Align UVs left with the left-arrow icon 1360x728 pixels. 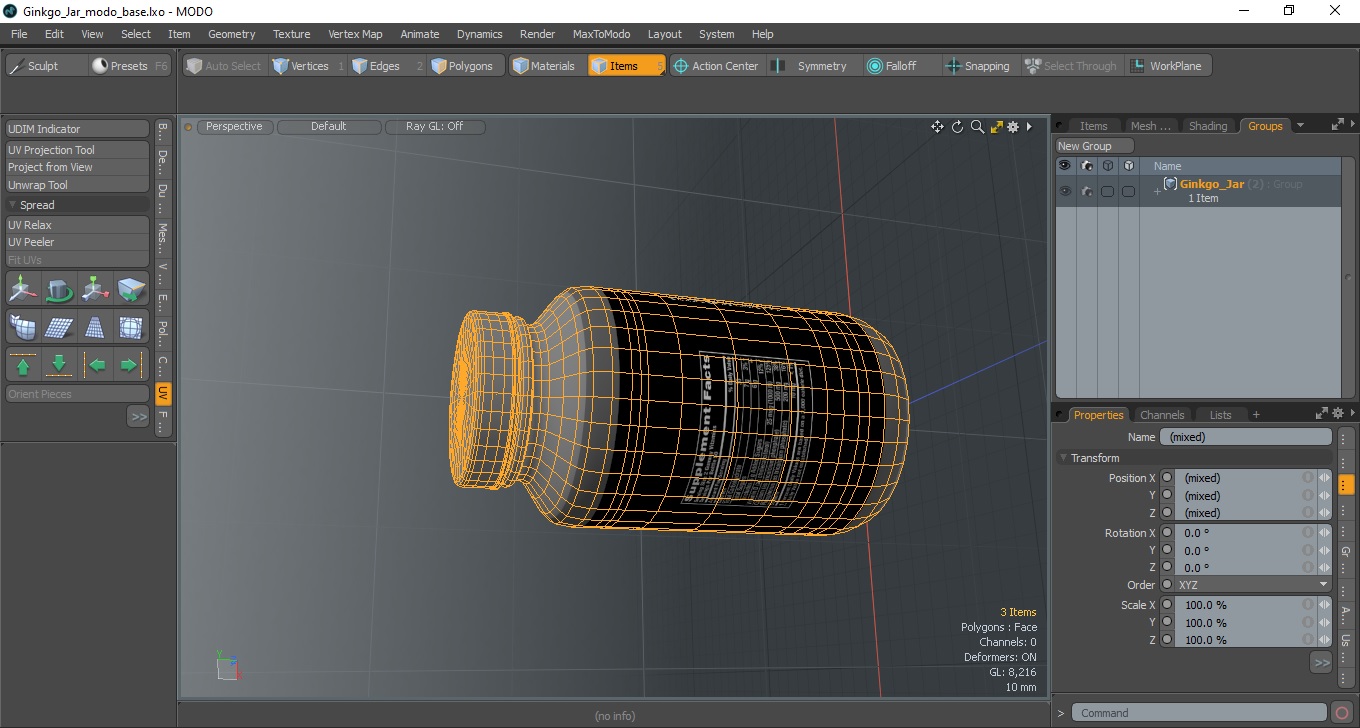coord(95,365)
